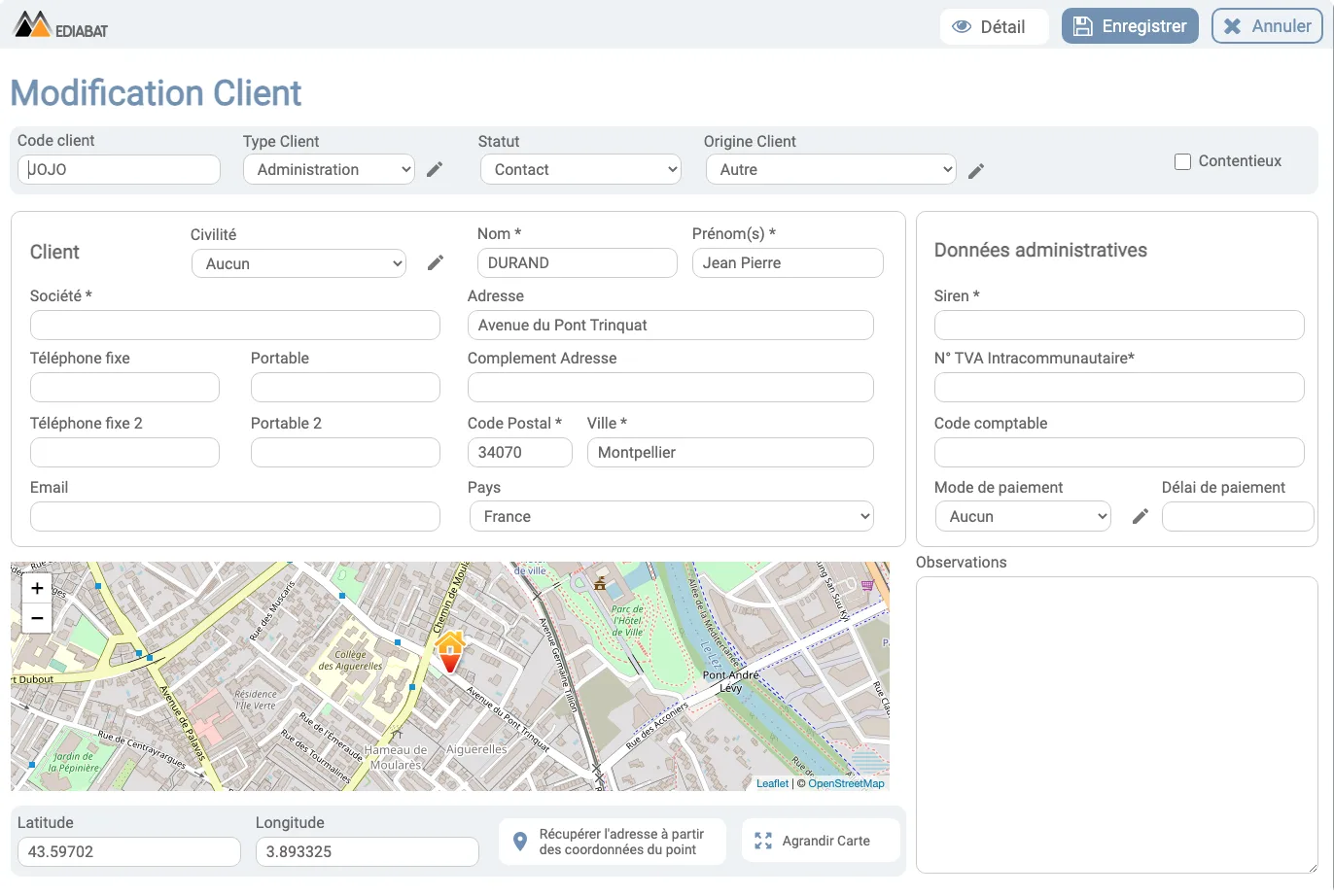
Task: Click the Portable input field
Action: (x=345, y=387)
